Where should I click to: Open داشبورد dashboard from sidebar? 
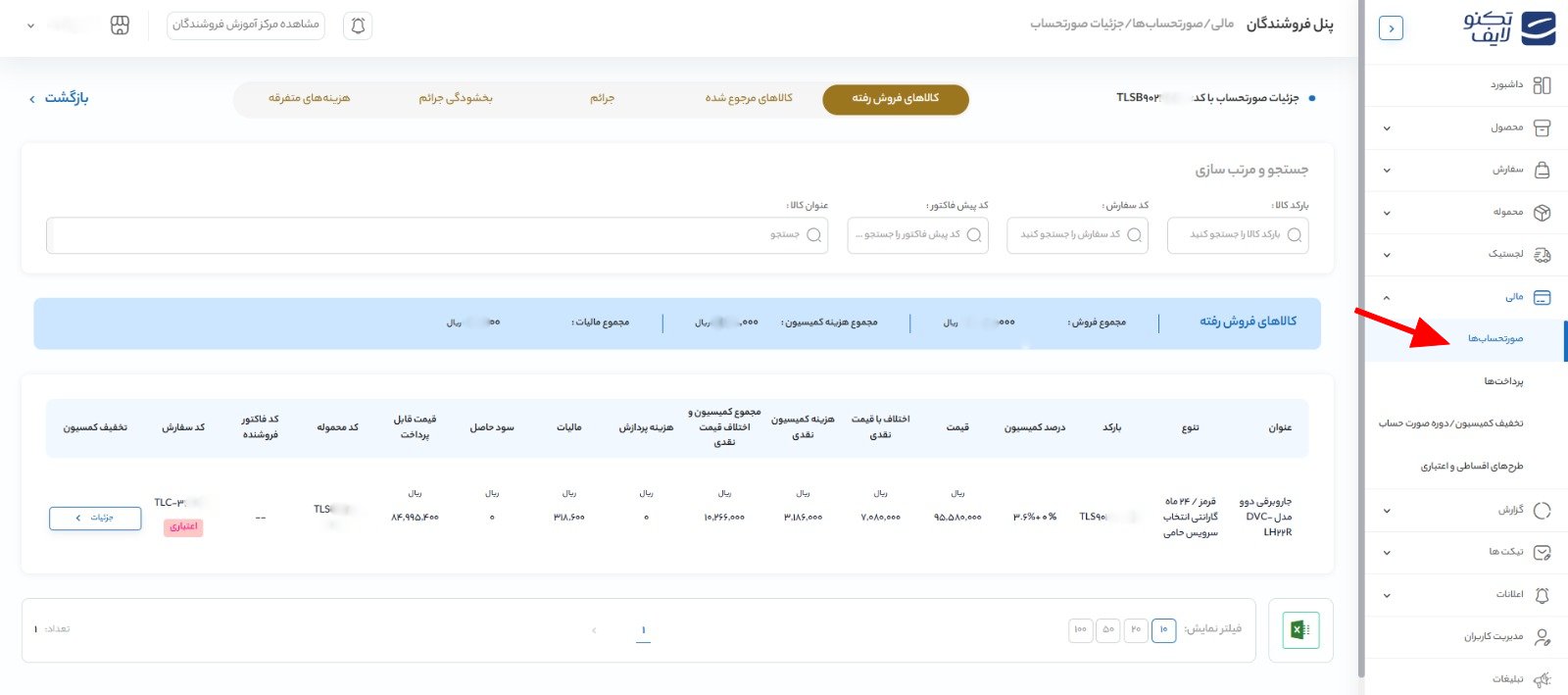1506,85
